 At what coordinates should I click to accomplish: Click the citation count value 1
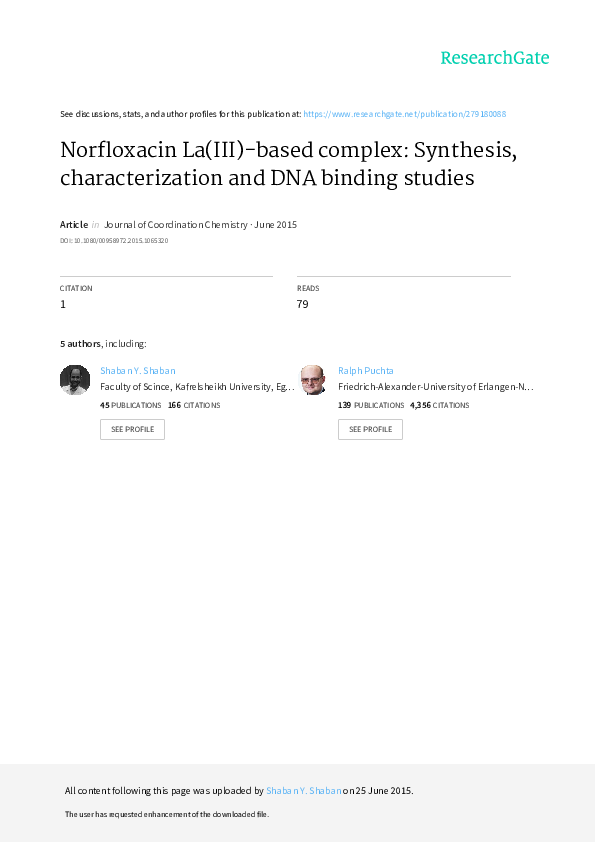[x=63, y=304]
